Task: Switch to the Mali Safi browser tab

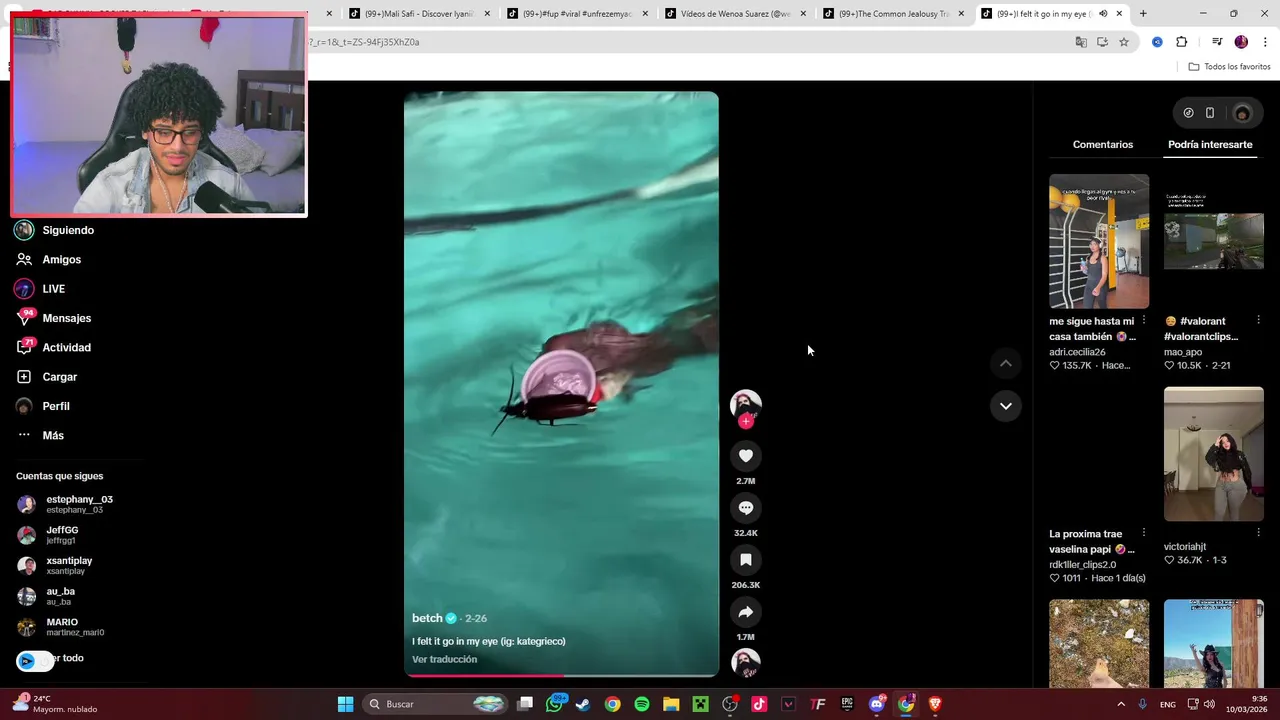Action: (x=419, y=14)
